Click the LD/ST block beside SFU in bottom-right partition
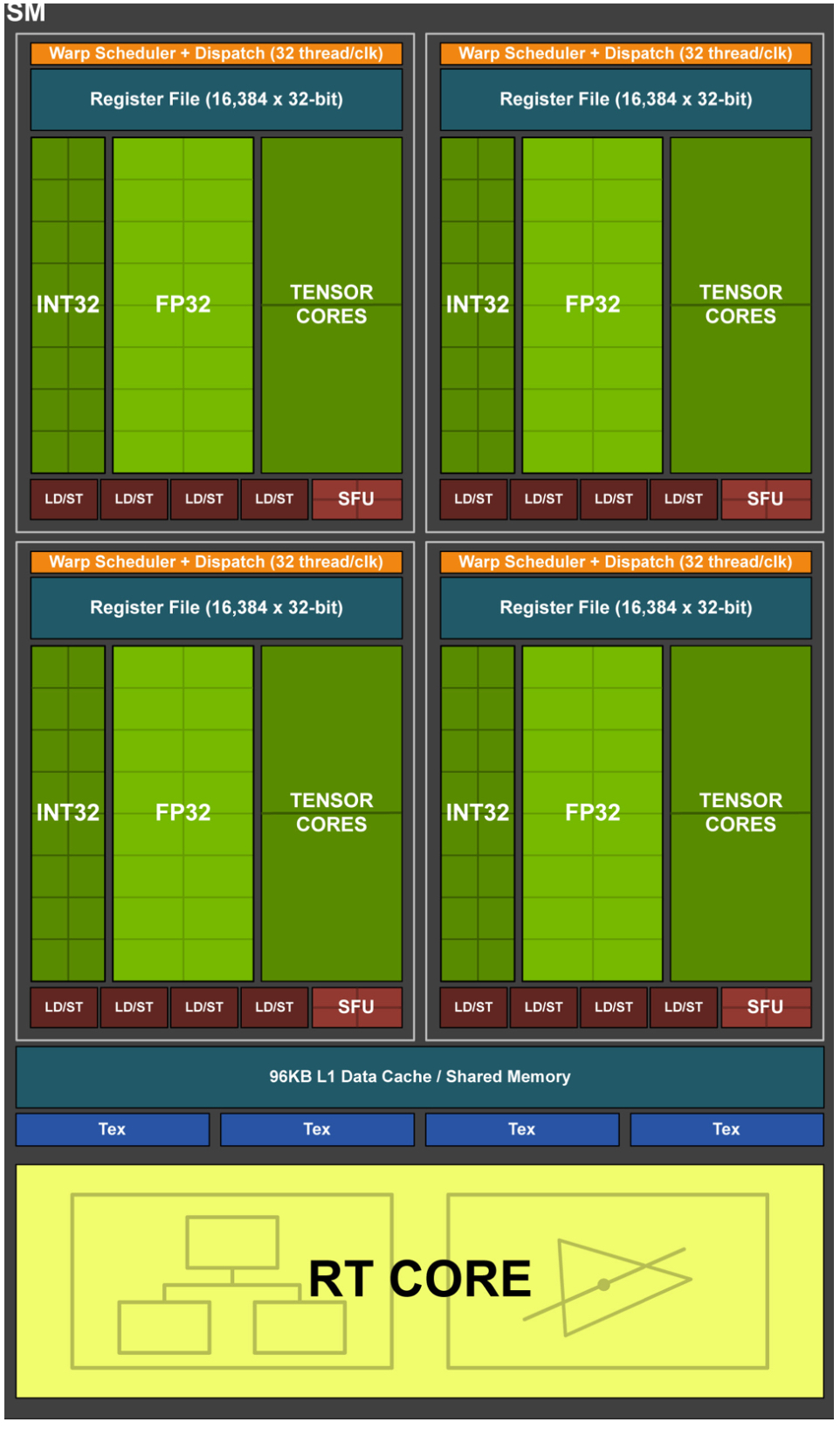The width and height of the screenshot is (840, 1429). point(684,1007)
